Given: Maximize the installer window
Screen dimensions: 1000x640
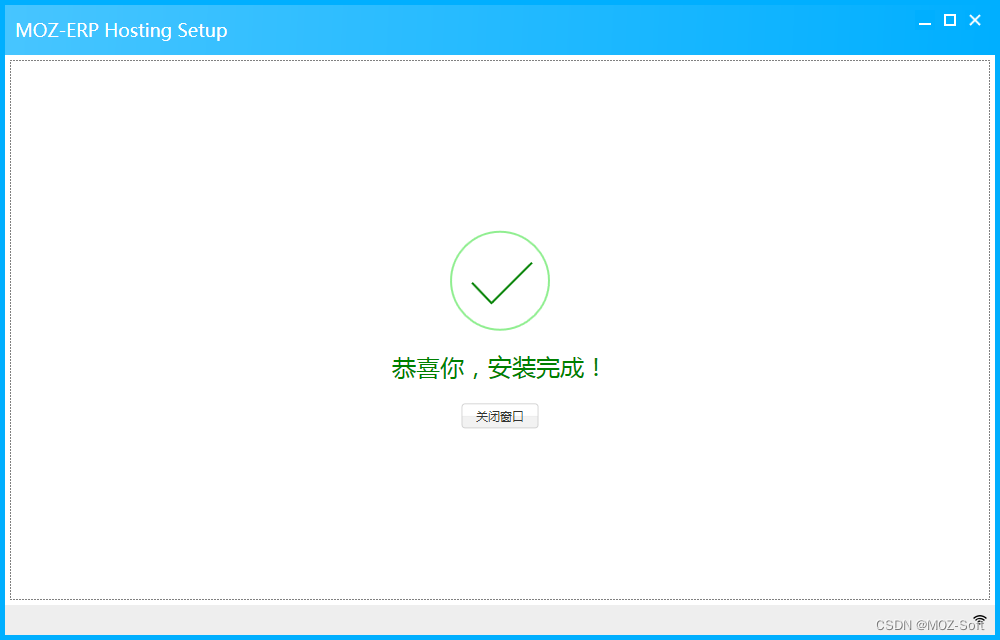Looking at the screenshot, I should pyautogui.click(x=949, y=20).
